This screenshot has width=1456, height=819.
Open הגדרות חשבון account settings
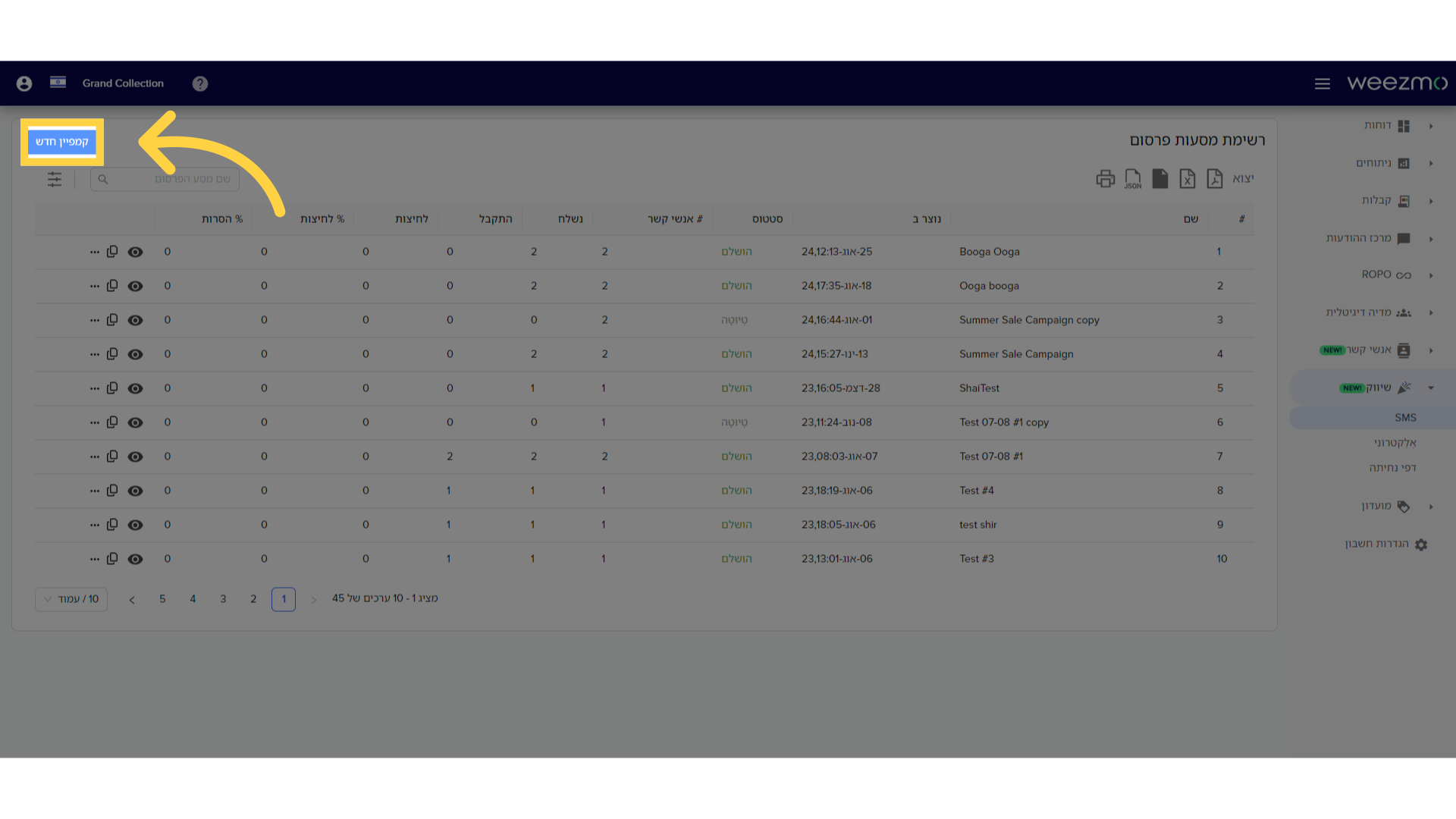1377,544
